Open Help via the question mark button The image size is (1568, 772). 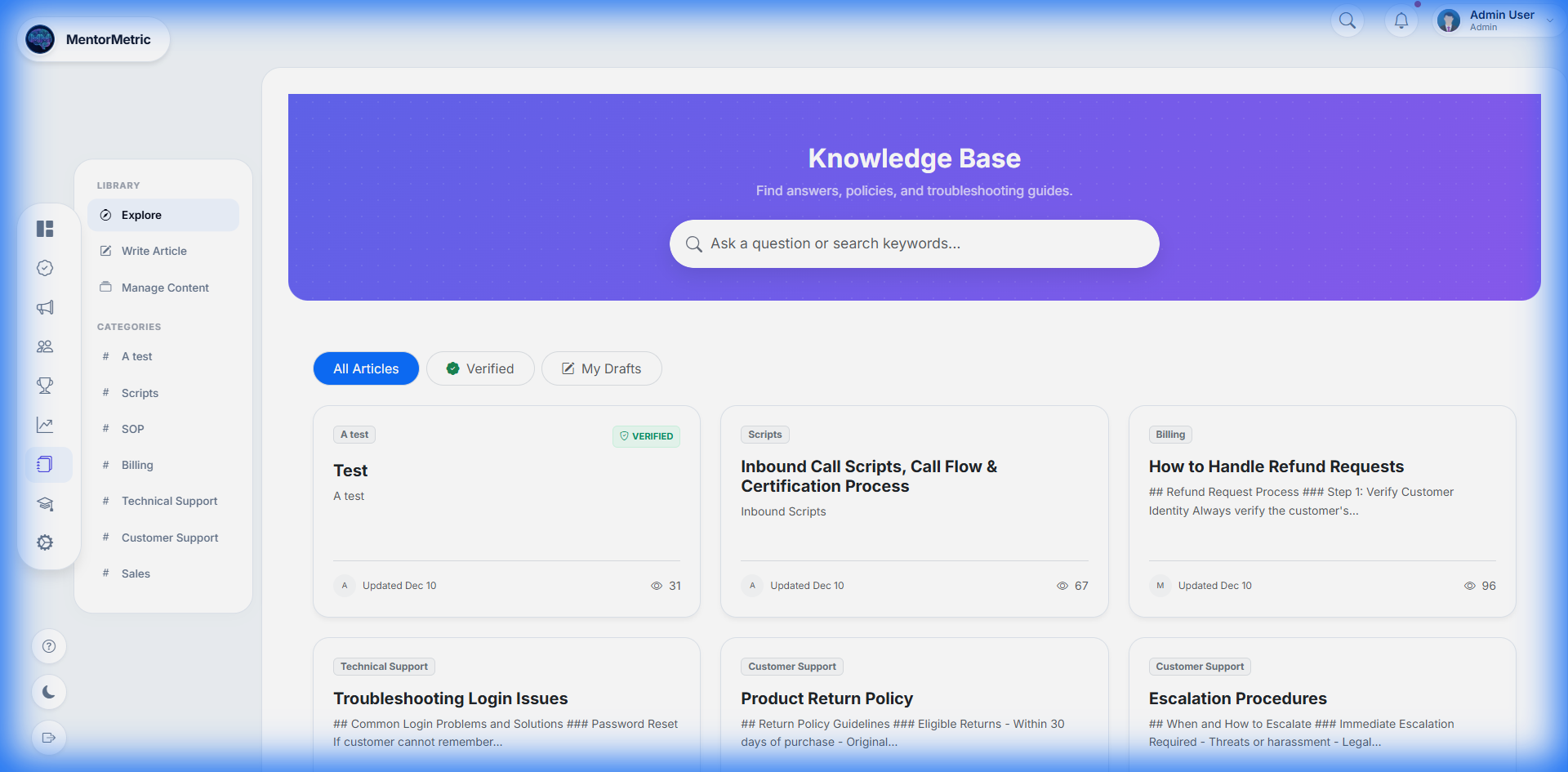(49, 646)
